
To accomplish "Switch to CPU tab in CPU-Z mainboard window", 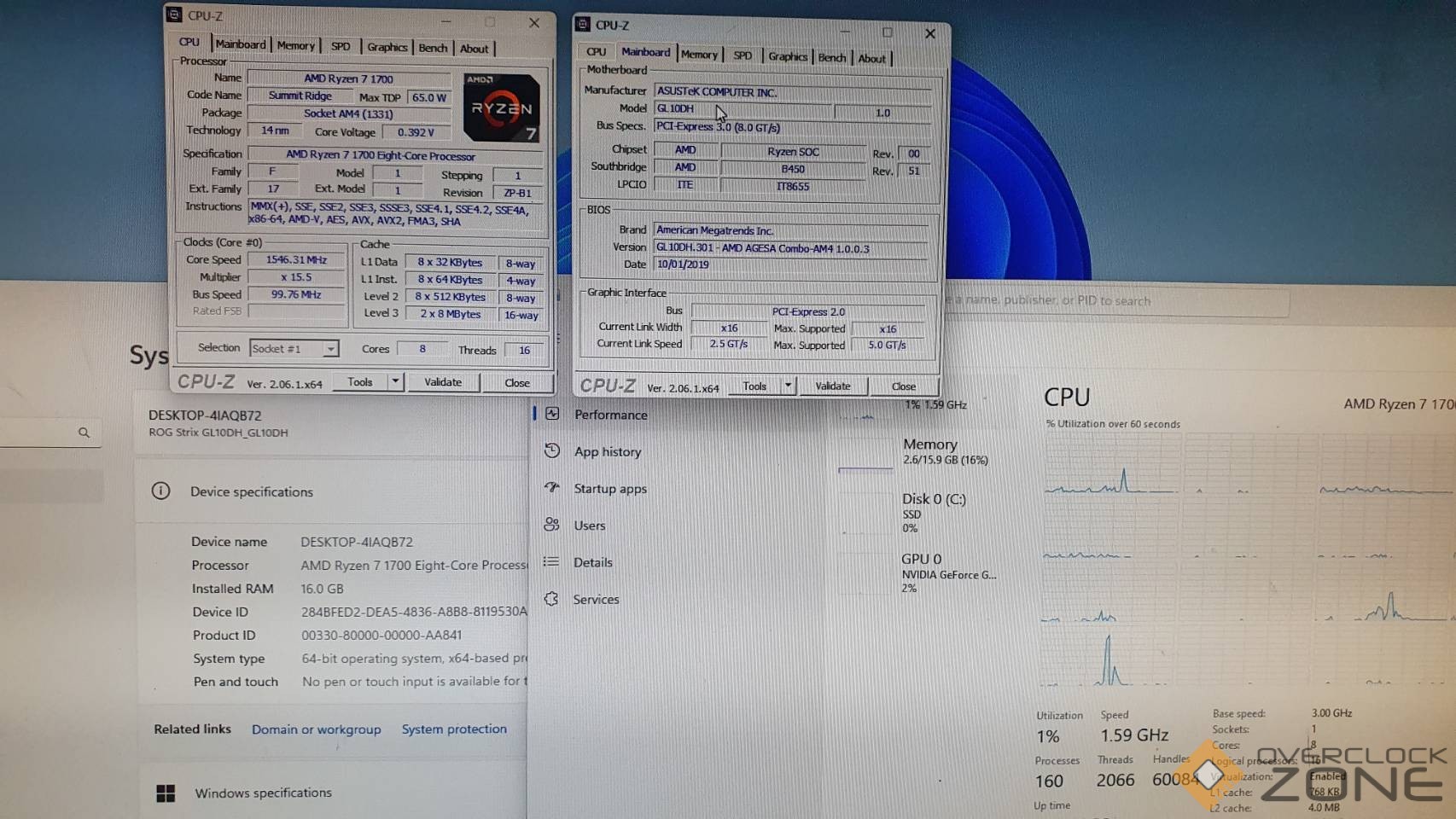I will click(596, 52).
